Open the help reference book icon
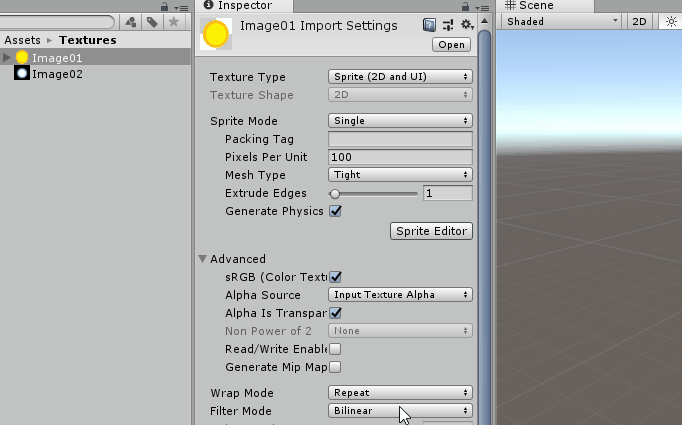 tap(429, 25)
